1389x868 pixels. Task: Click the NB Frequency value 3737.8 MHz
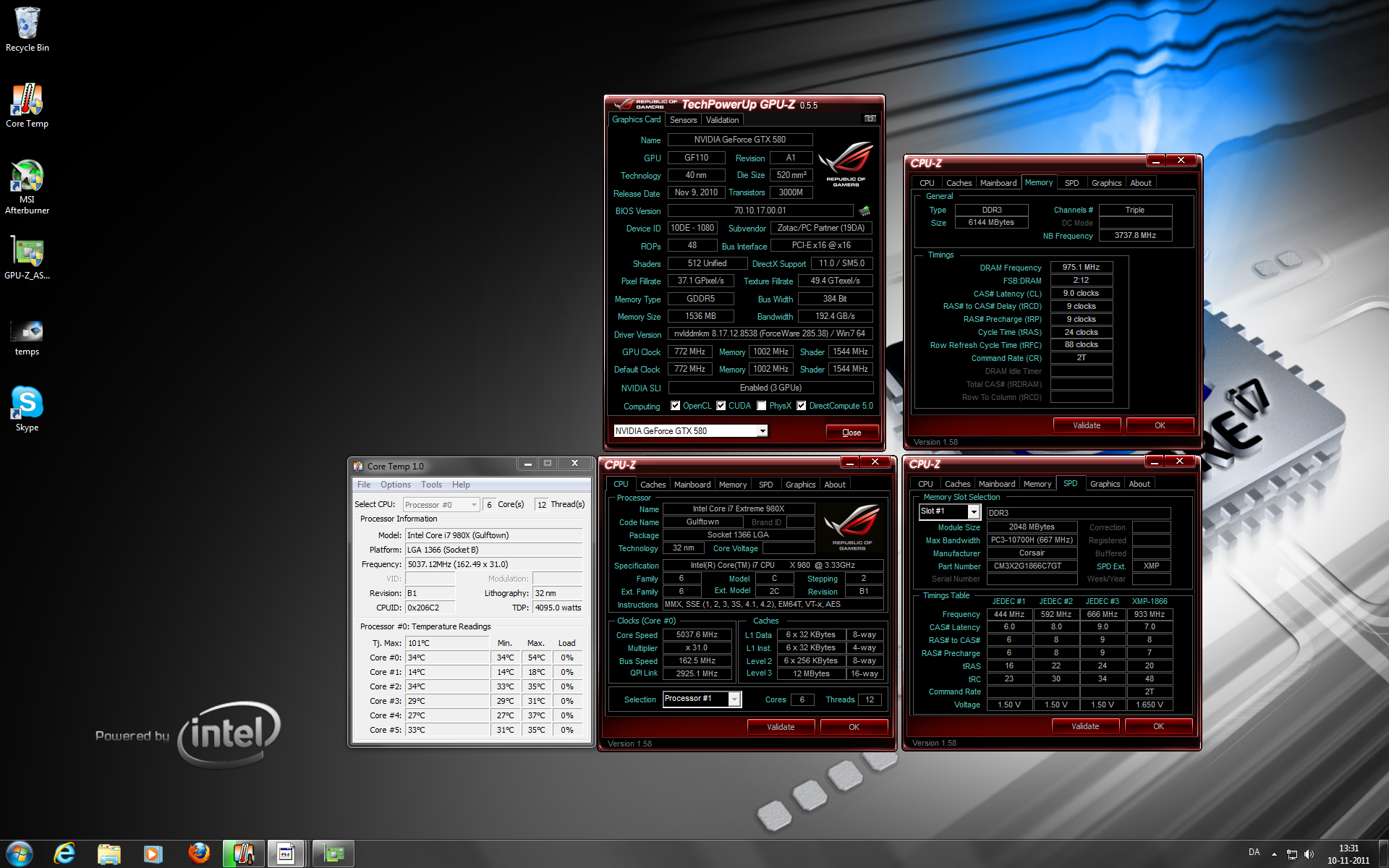pos(1135,235)
